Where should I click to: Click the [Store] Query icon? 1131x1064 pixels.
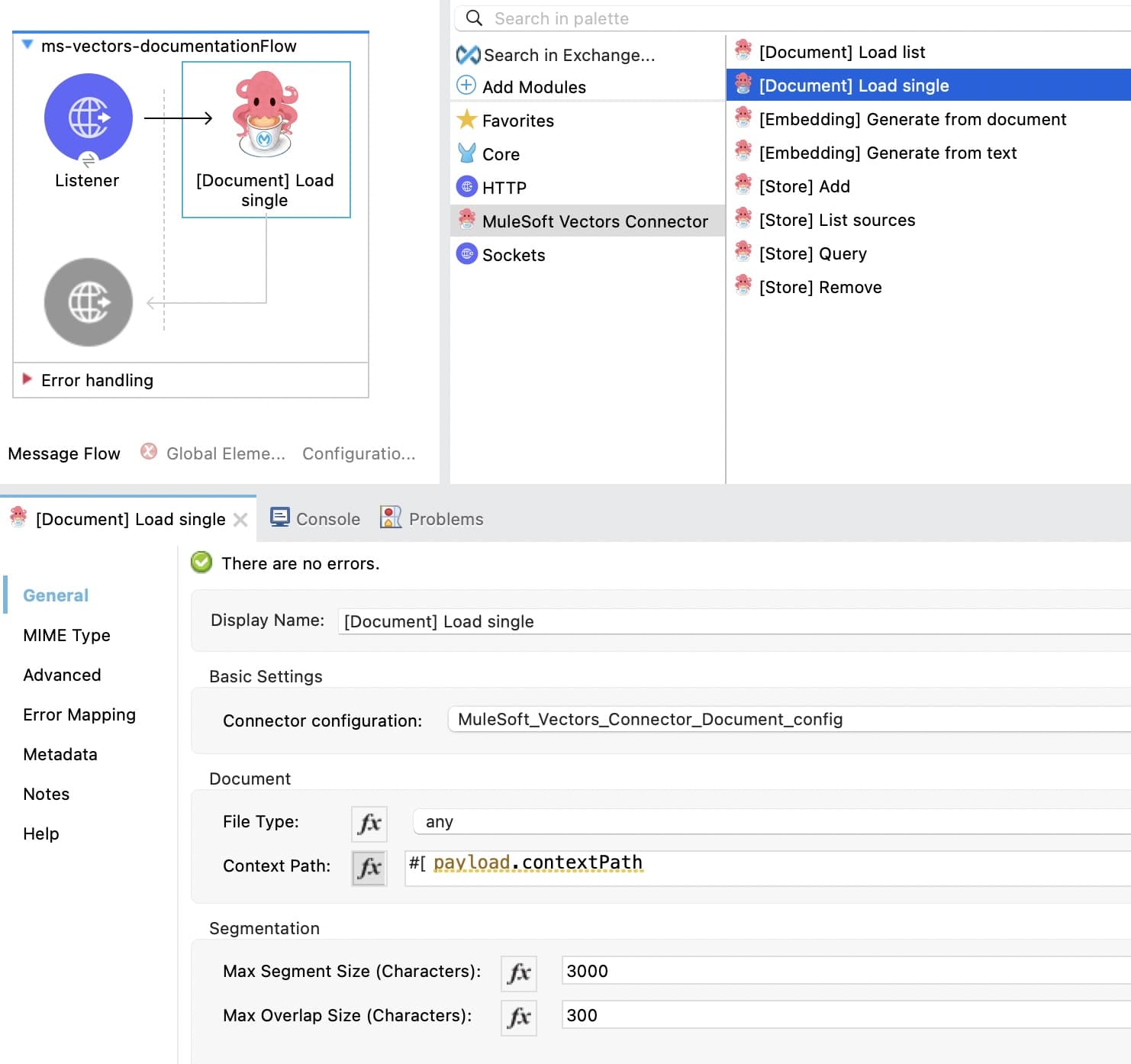tap(743, 252)
